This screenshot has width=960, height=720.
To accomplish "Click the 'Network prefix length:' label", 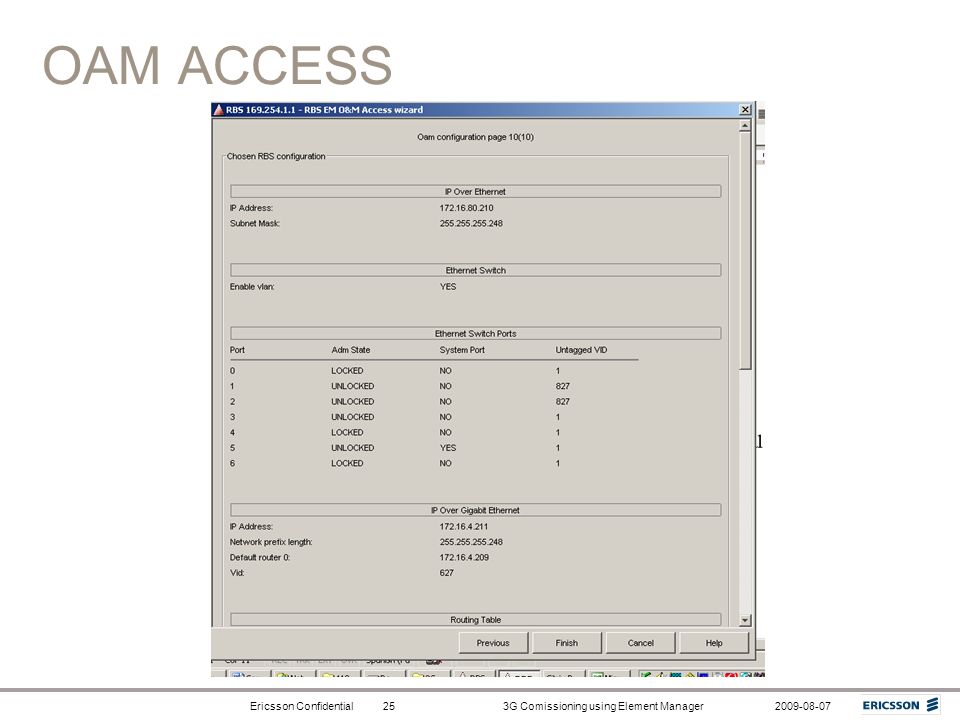I will [x=271, y=542].
